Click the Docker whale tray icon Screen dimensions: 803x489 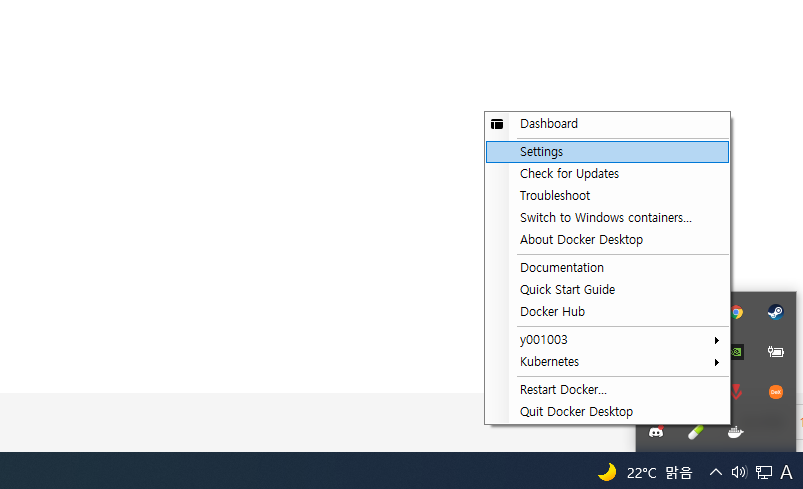[x=735, y=432]
